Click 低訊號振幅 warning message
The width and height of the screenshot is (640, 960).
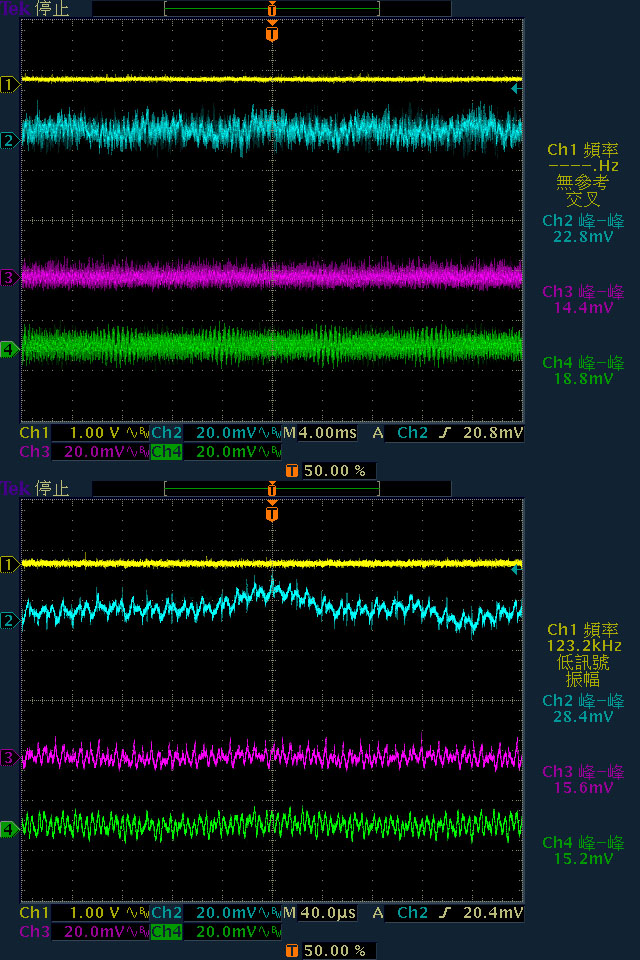(582, 670)
